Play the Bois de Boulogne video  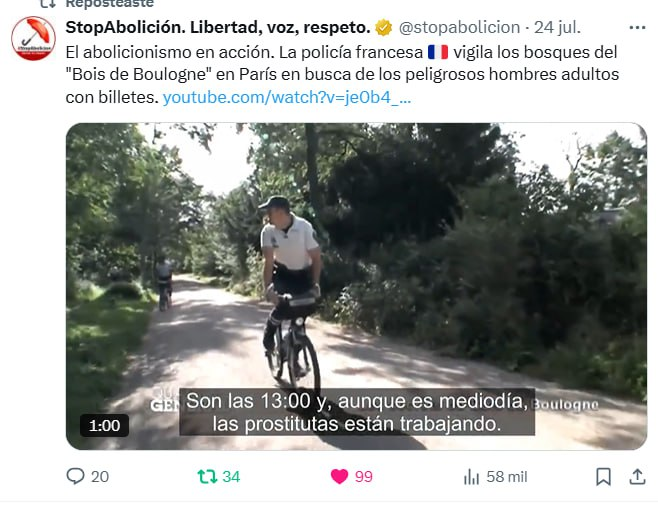pyautogui.click(x=356, y=286)
